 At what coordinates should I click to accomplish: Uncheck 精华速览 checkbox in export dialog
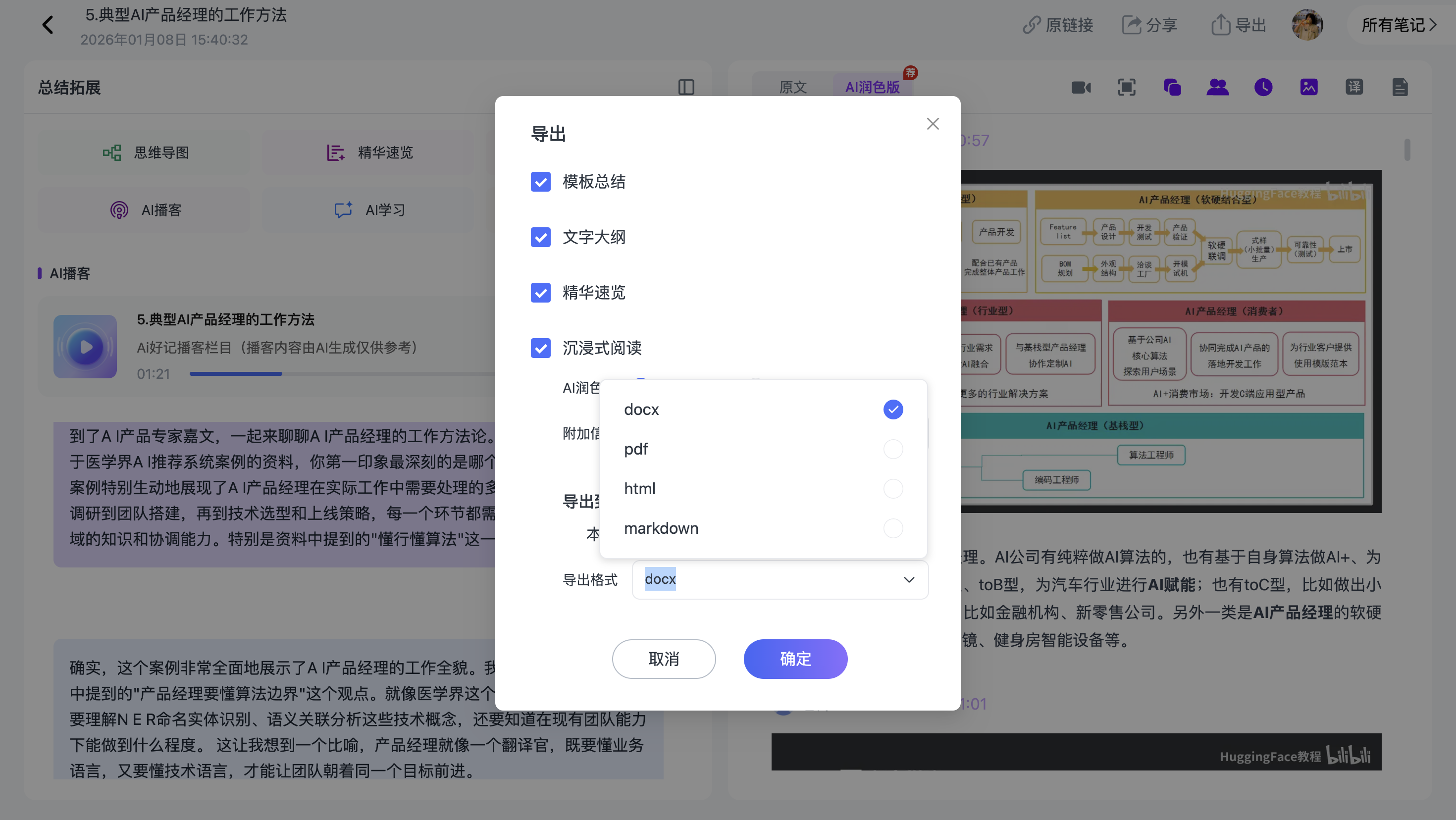point(540,293)
